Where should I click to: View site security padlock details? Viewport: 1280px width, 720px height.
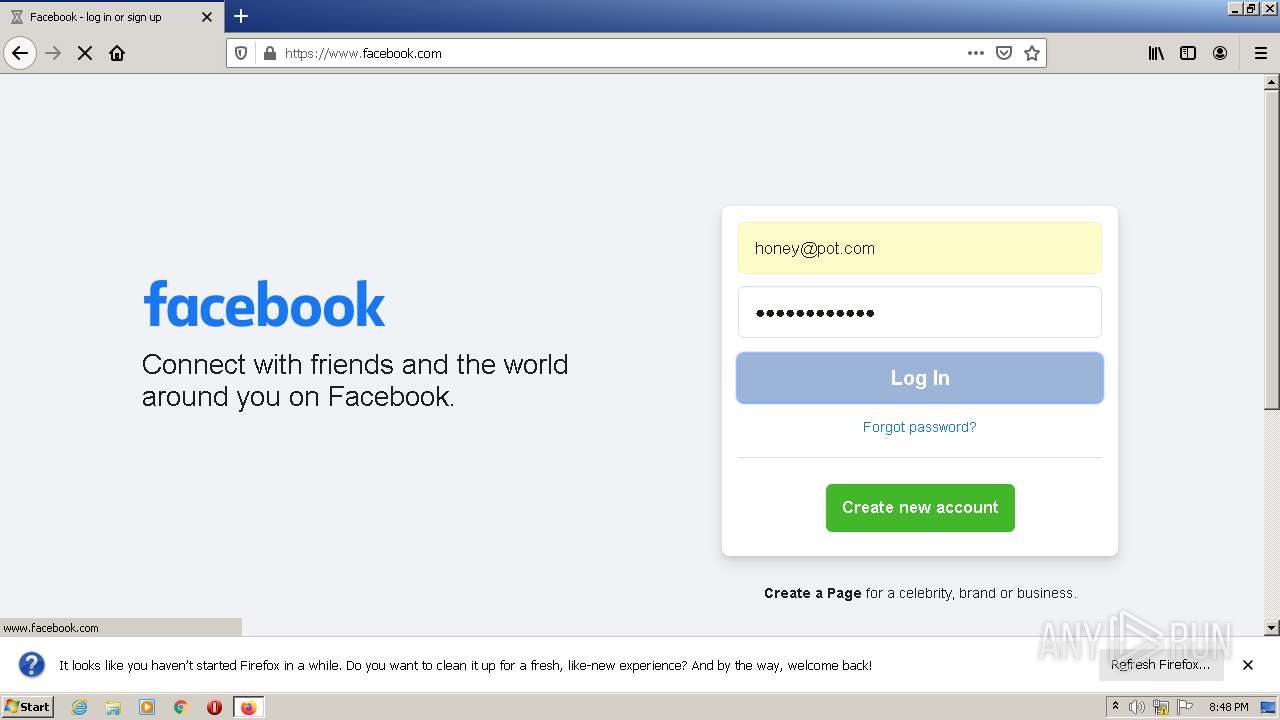point(269,53)
